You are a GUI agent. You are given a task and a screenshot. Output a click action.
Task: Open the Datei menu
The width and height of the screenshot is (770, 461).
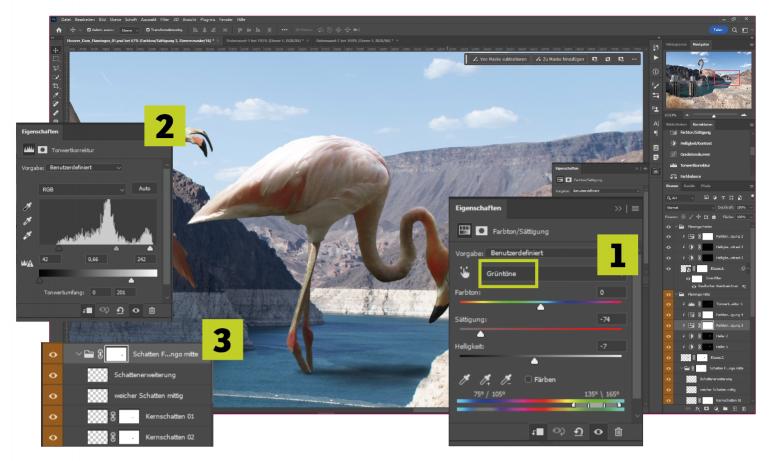click(66, 20)
